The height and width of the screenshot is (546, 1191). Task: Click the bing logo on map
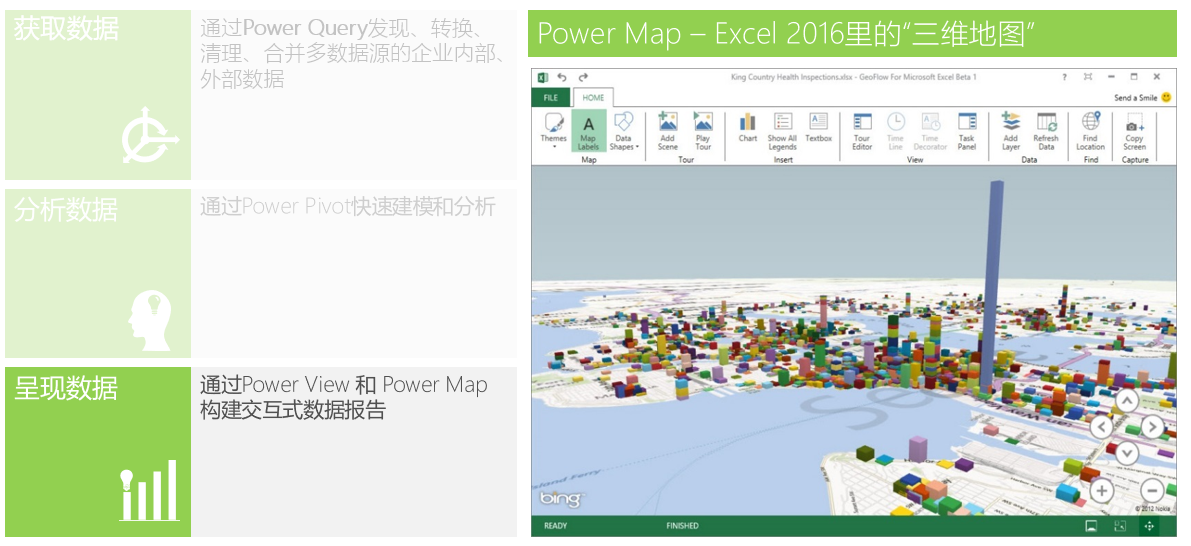[561, 499]
